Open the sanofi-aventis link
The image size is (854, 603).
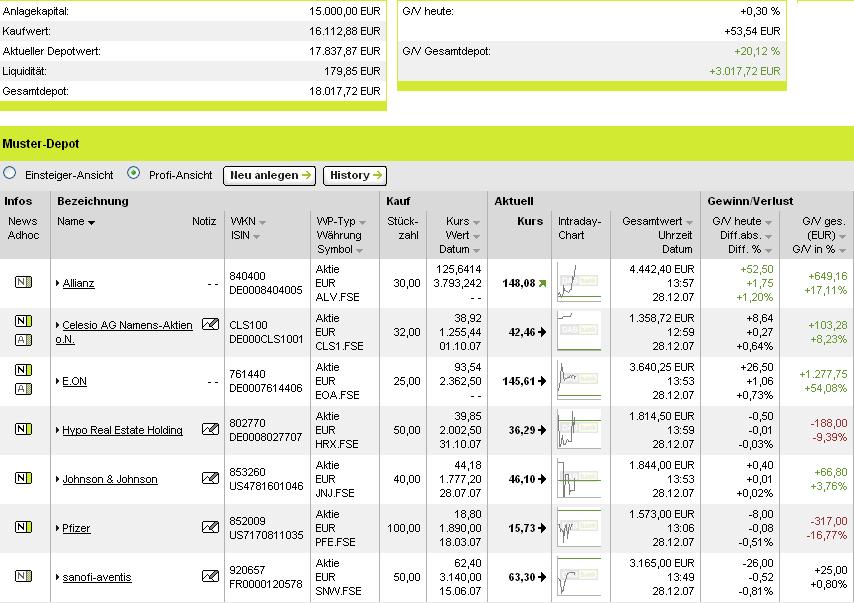pyautogui.click(x=97, y=577)
